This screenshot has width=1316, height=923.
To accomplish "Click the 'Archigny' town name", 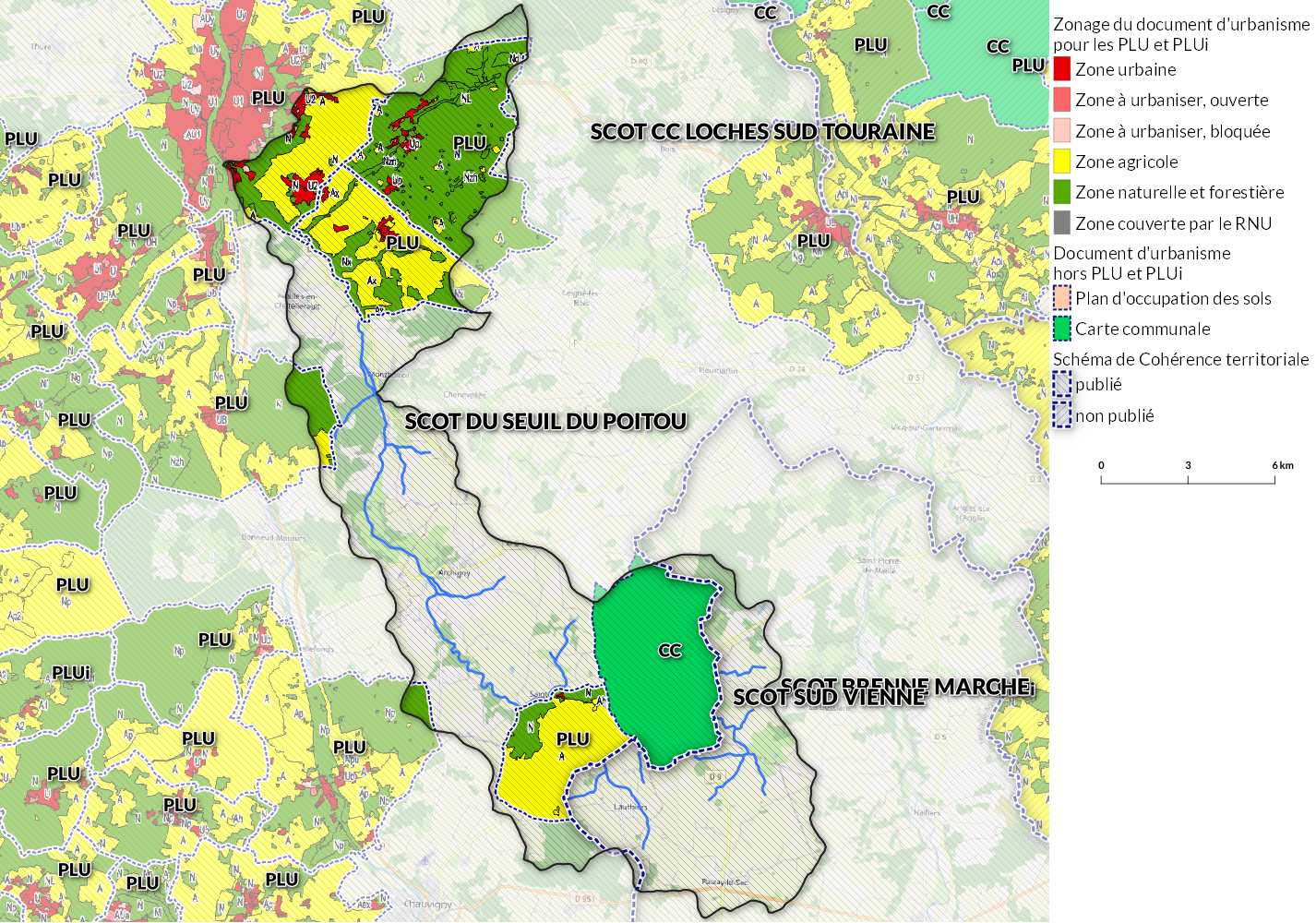I will [x=454, y=572].
